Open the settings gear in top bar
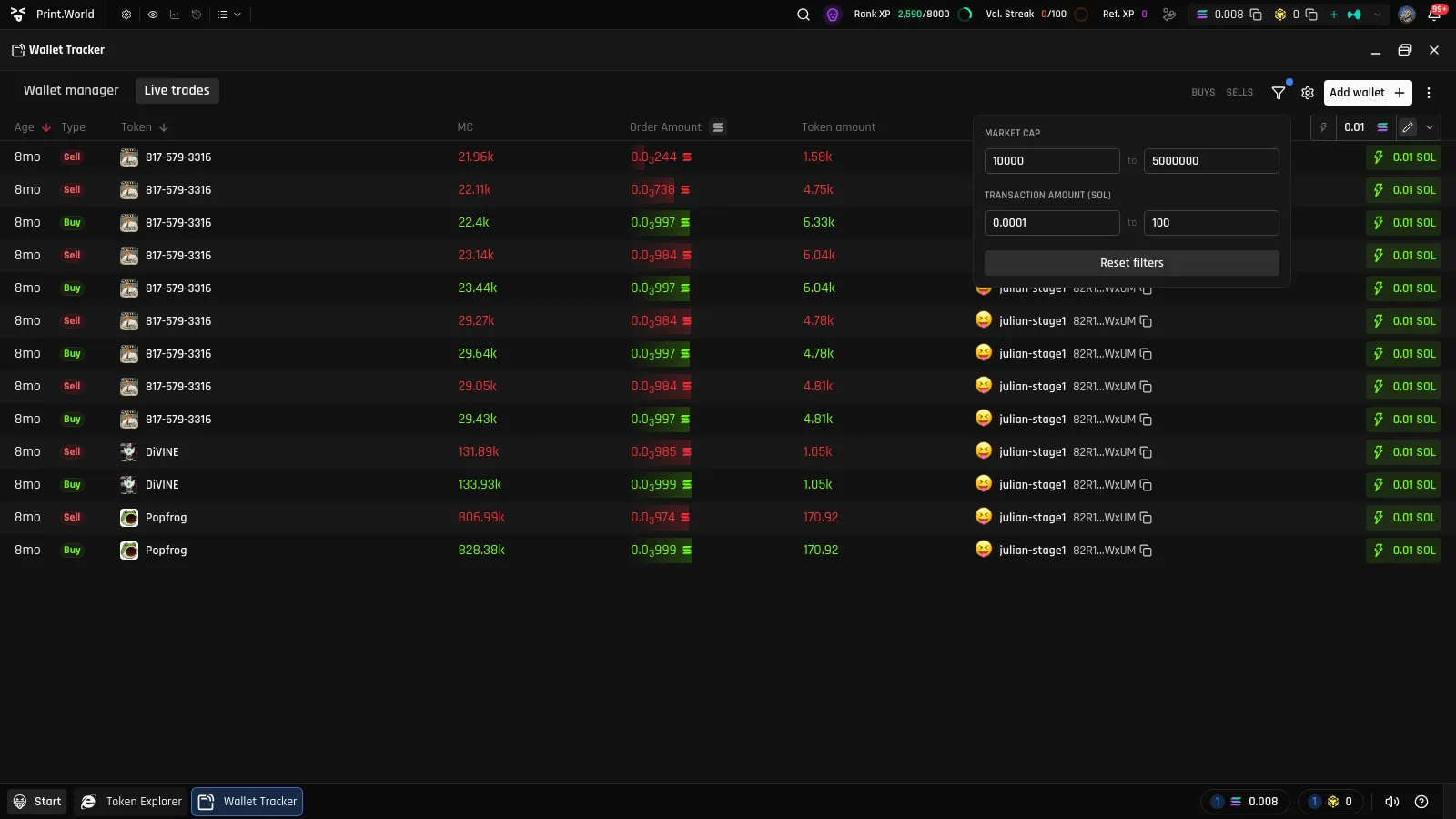The image size is (1456, 819). (126, 15)
